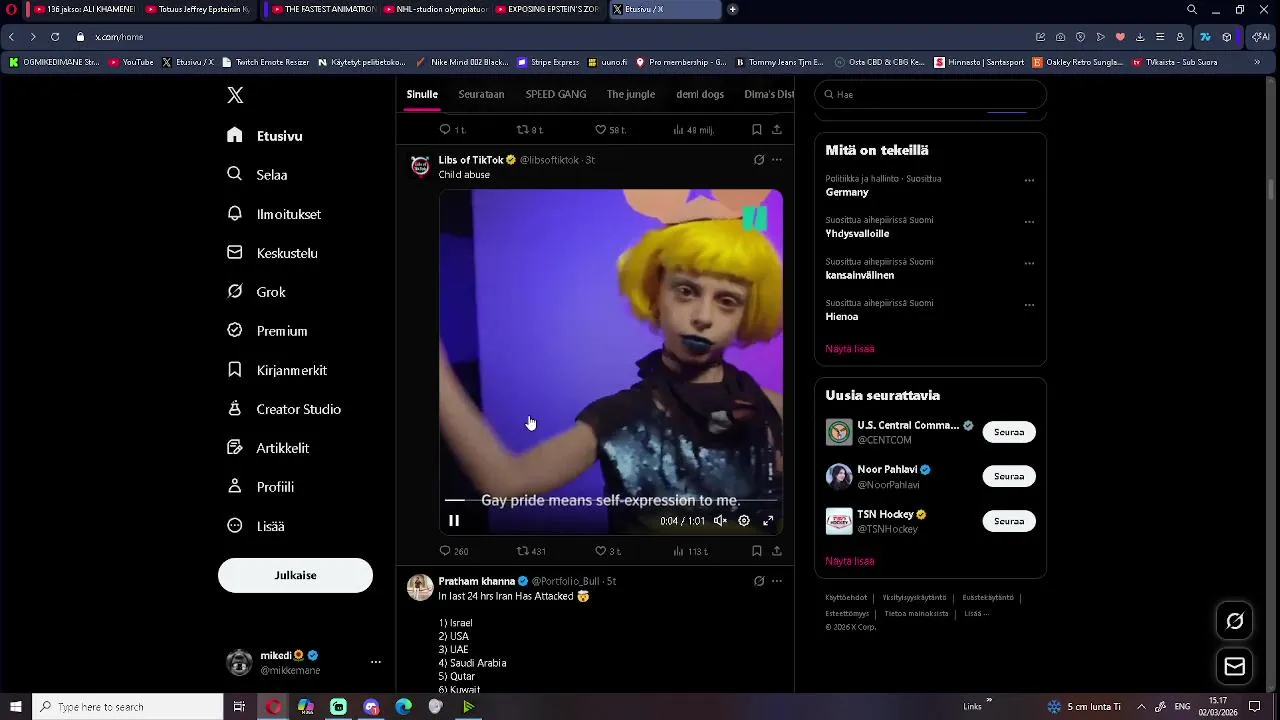Expand the Lisää menu
Viewport: 1280px width, 720px height.
[x=256, y=526]
